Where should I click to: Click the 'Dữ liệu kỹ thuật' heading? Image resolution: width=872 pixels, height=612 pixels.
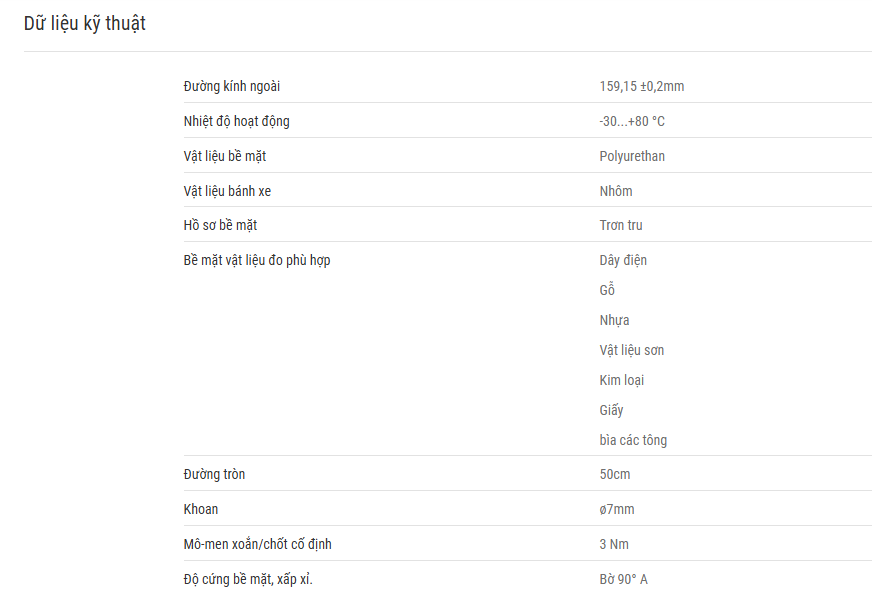(85, 23)
